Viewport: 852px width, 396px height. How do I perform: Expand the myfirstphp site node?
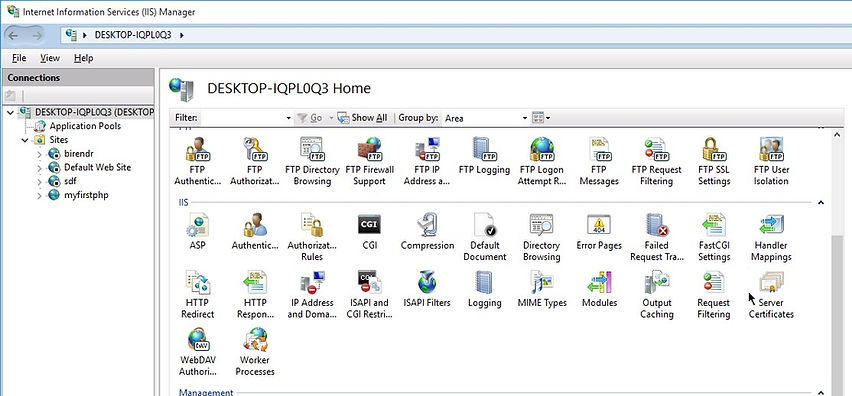(39, 195)
